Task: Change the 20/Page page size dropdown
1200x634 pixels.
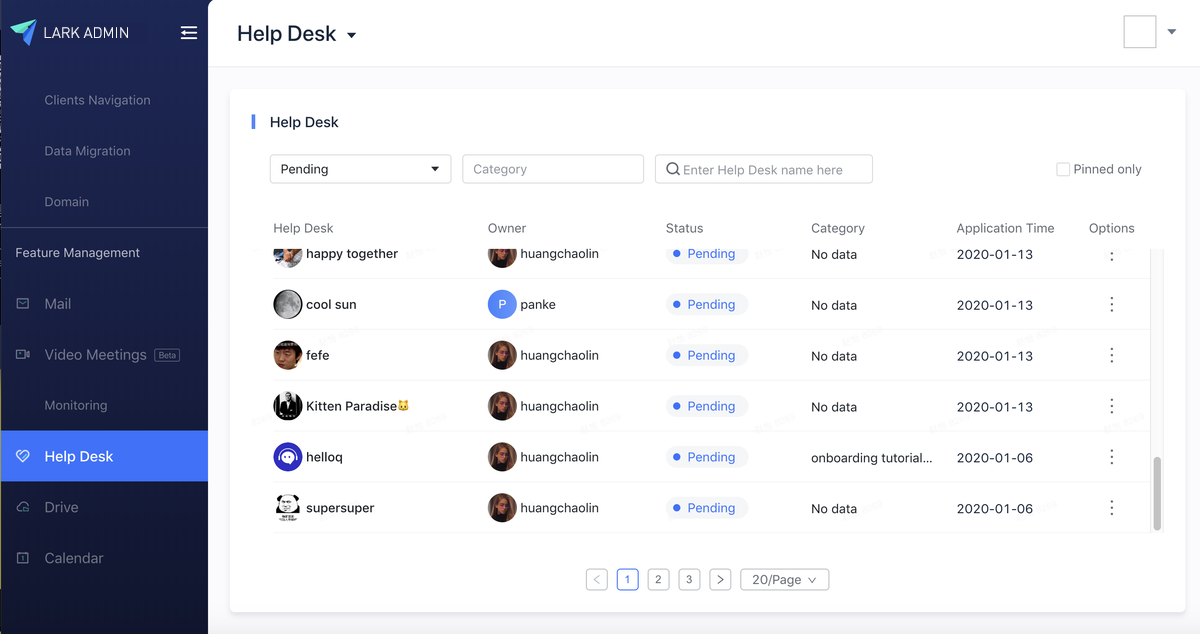Action: [784, 579]
